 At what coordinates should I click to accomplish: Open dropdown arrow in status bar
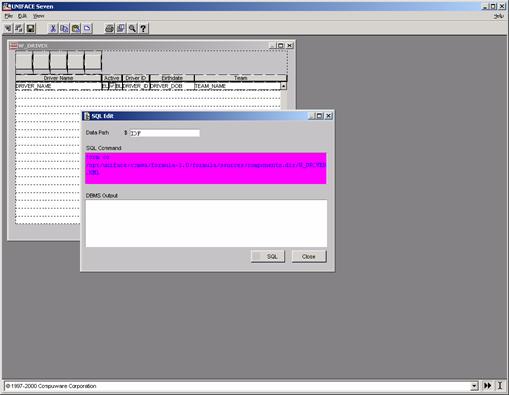[474, 386]
